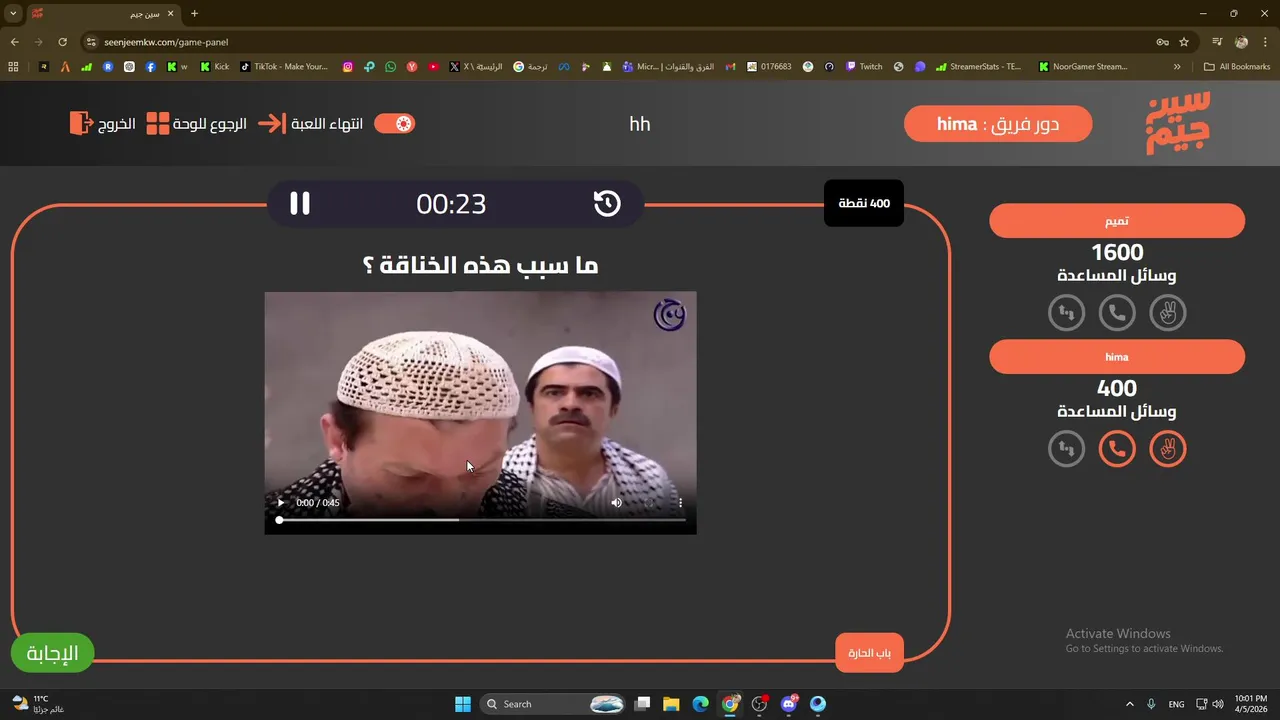Reload the current page
Image resolution: width=1280 pixels, height=720 pixels.
(62, 42)
